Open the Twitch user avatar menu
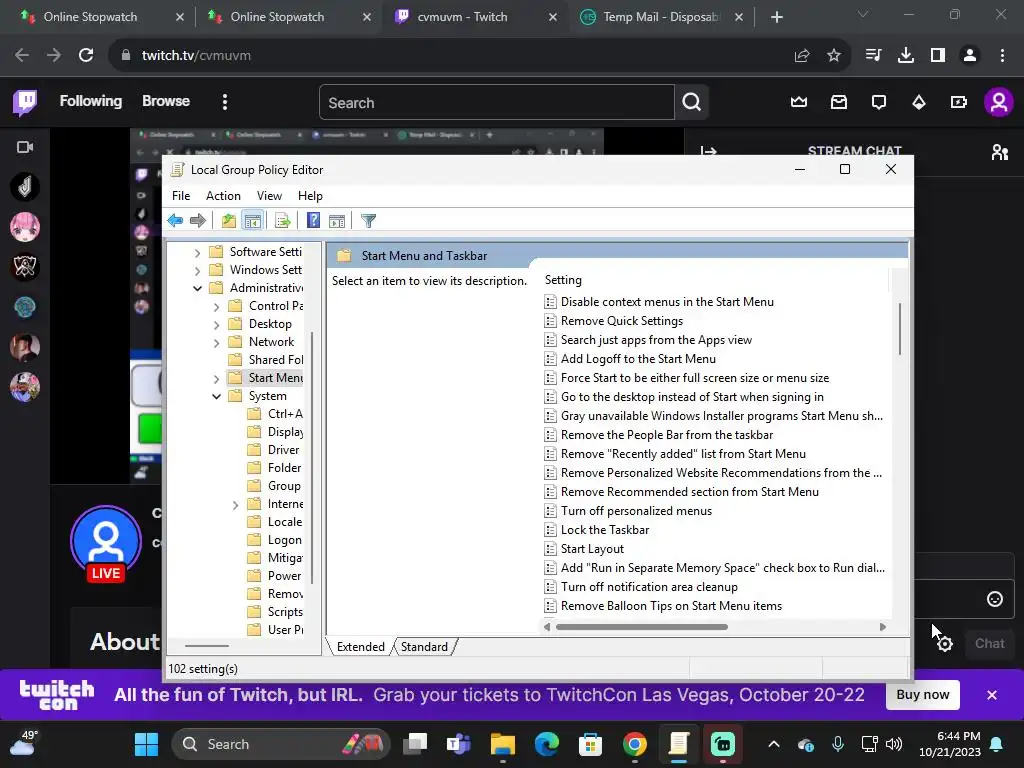 coord(999,102)
